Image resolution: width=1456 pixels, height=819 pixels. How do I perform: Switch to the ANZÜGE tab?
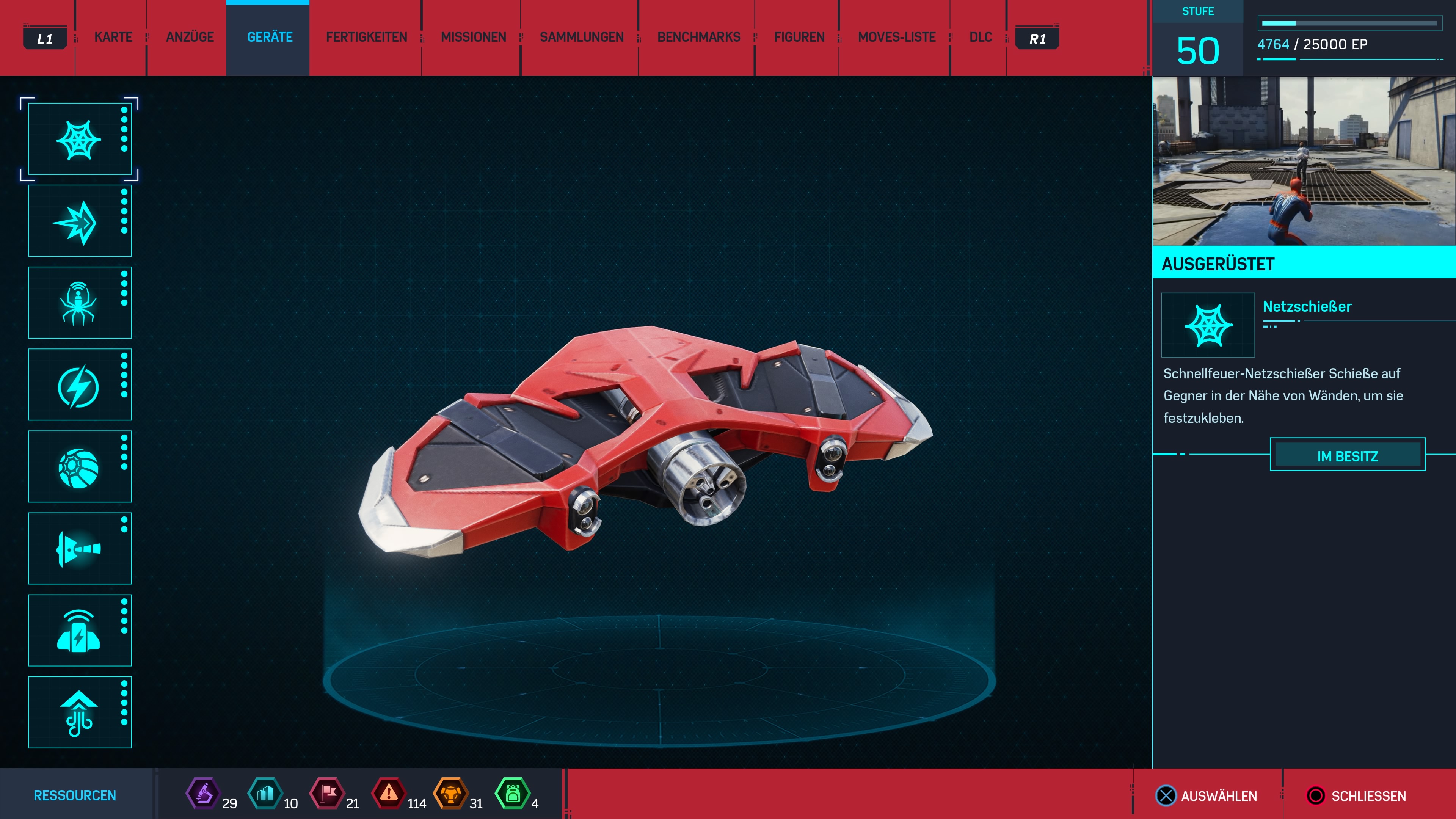tap(190, 37)
